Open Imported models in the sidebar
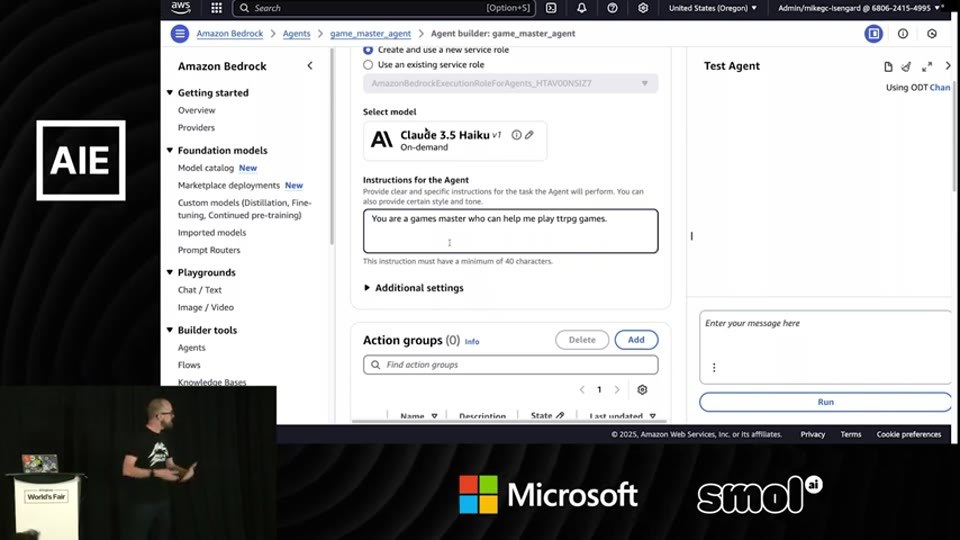The height and width of the screenshot is (540, 960). [x=212, y=233]
